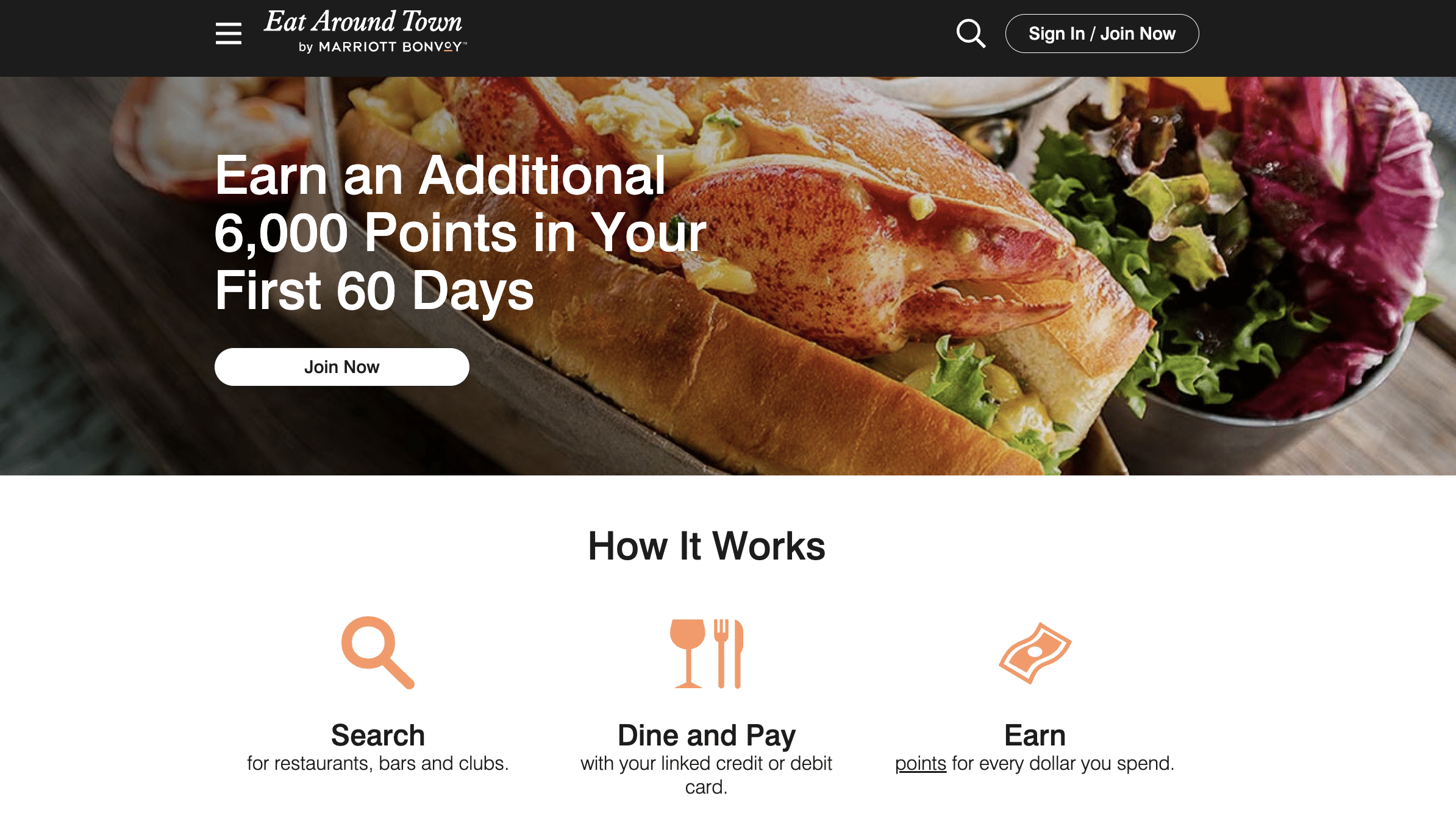Click the orange magnifying glass Search icon
Screen dimensions: 1456x818
378,652
